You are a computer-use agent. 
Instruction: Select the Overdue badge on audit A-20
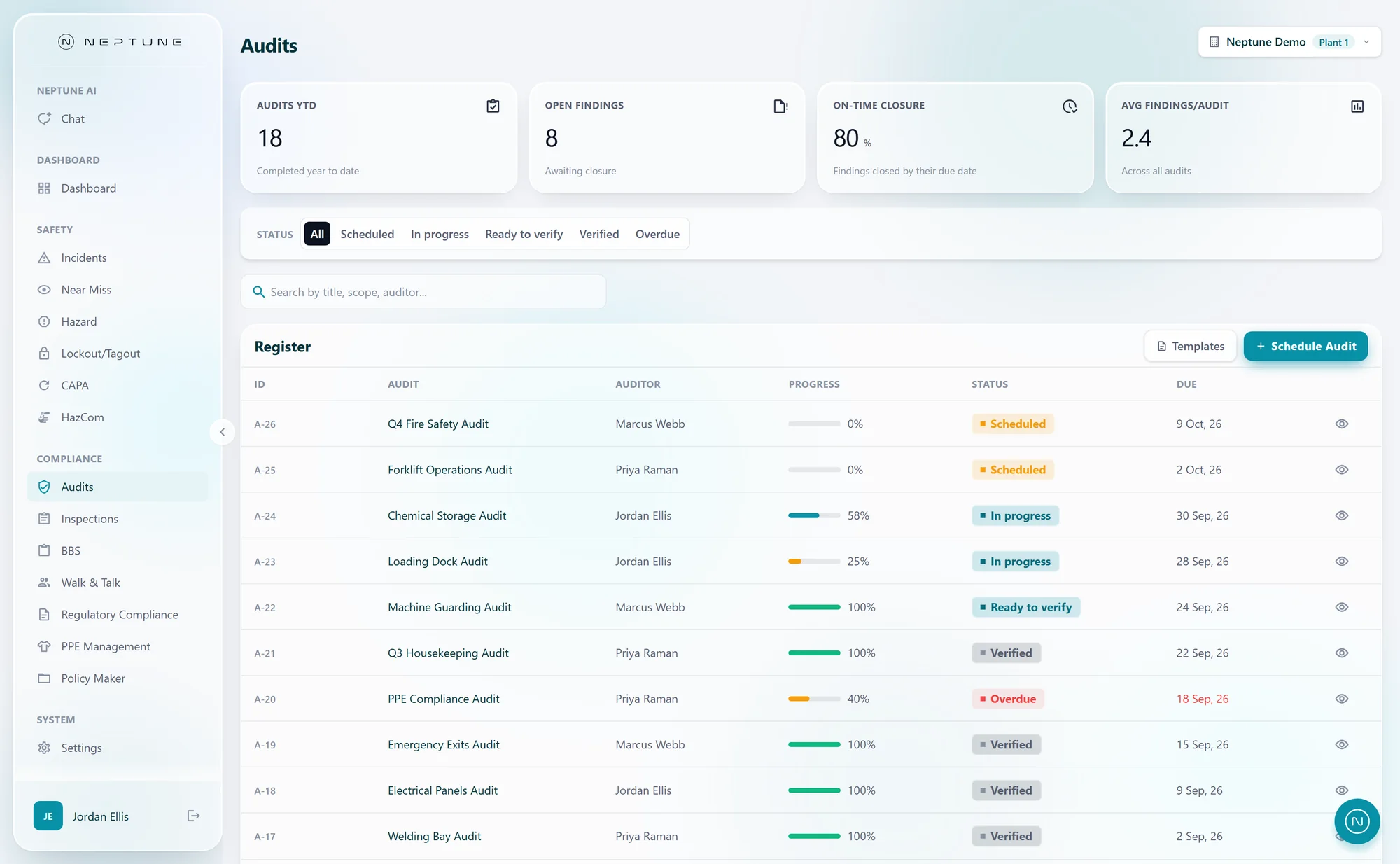point(1007,699)
